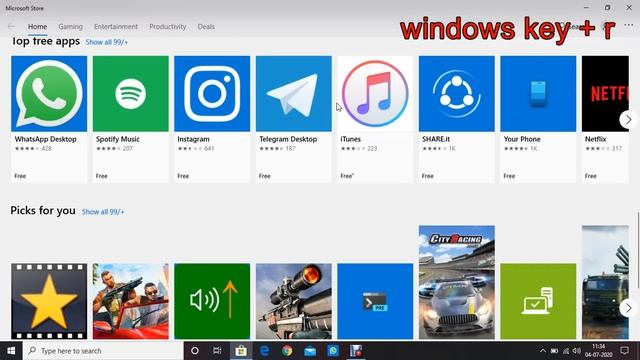Click the taskbar search box
This screenshot has width=640, height=360.
[x=103, y=351]
